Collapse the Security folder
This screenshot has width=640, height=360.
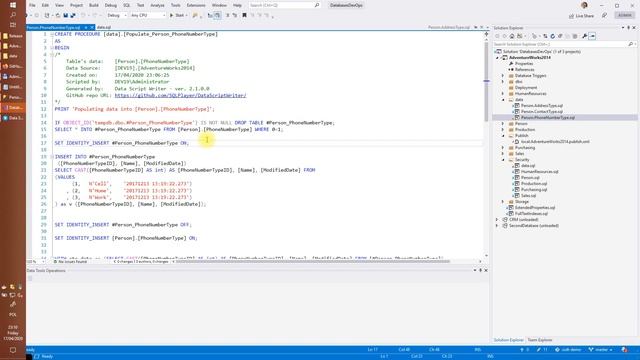click(x=503, y=160)
